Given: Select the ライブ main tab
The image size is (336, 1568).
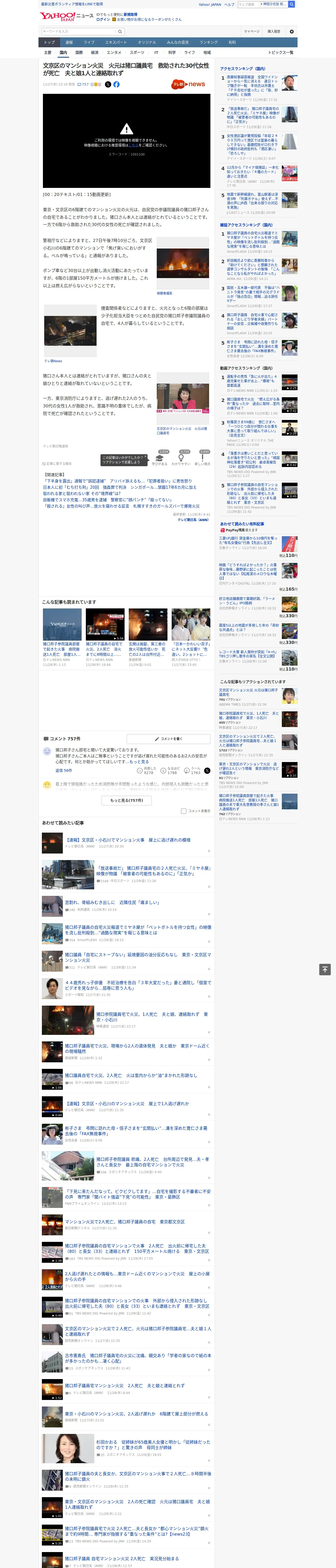Looking at the screenshot, I should coord(89,42).
